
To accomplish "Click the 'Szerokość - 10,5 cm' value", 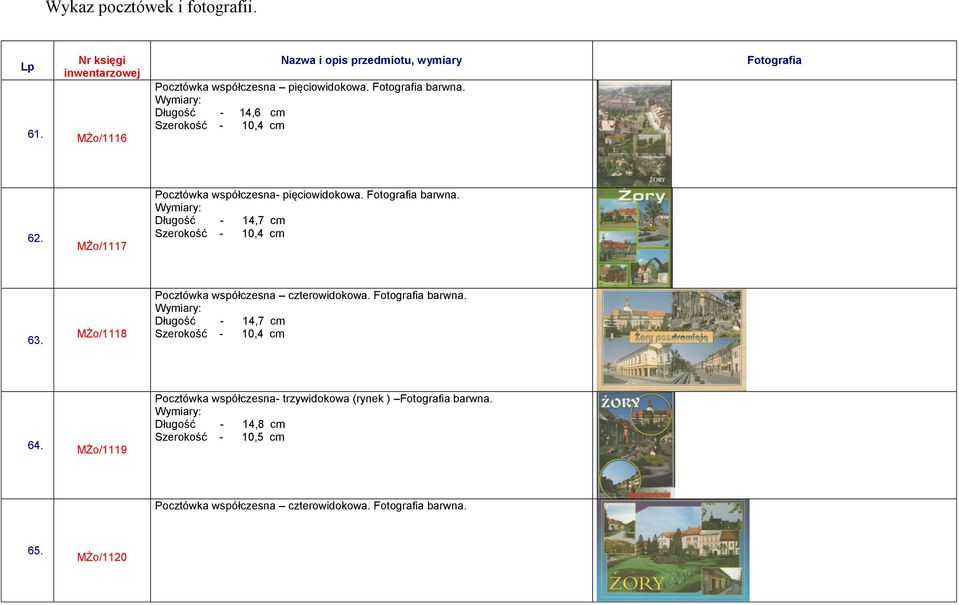I will 220,437.
